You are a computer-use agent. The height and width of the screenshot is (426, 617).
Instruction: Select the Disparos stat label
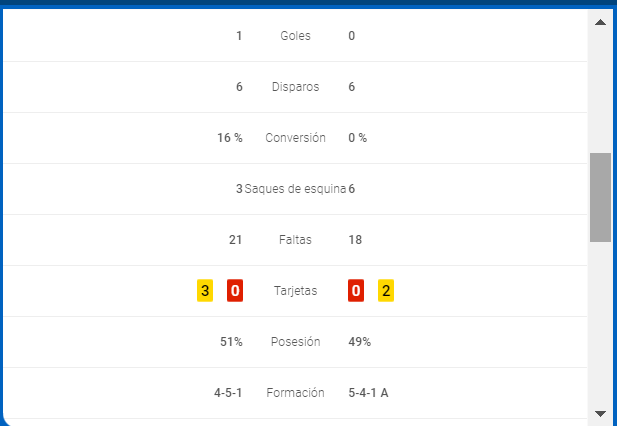pyautogui.click(x=295, y=87)
